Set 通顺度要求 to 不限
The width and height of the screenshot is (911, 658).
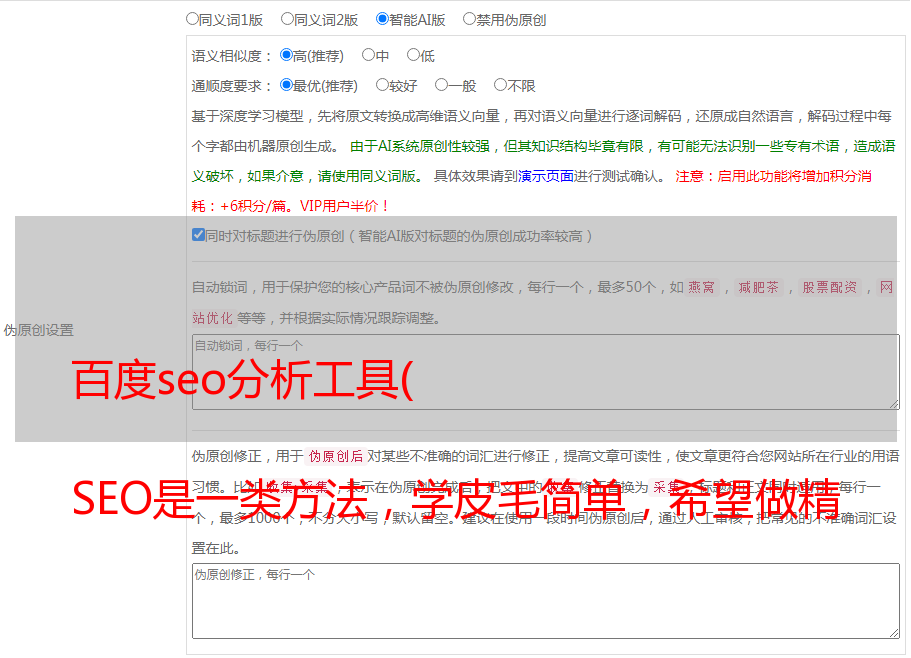pos(500,86)
